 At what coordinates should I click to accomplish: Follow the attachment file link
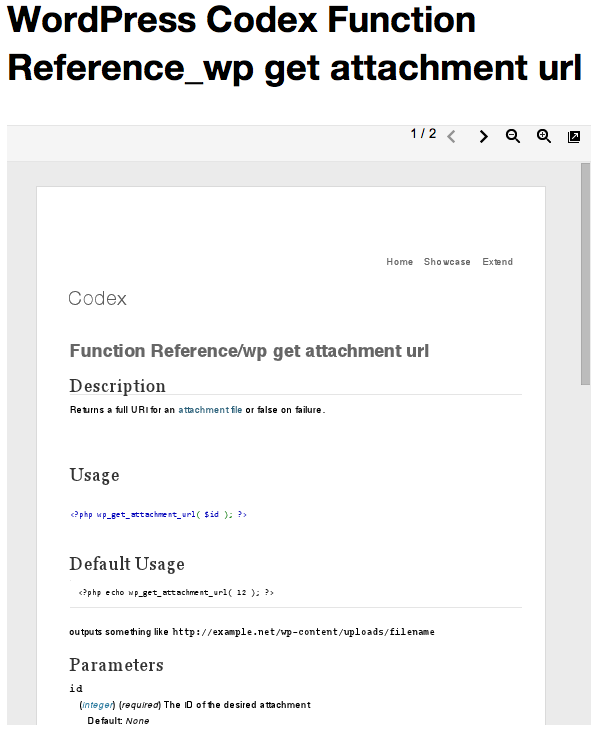pos(210,410)
